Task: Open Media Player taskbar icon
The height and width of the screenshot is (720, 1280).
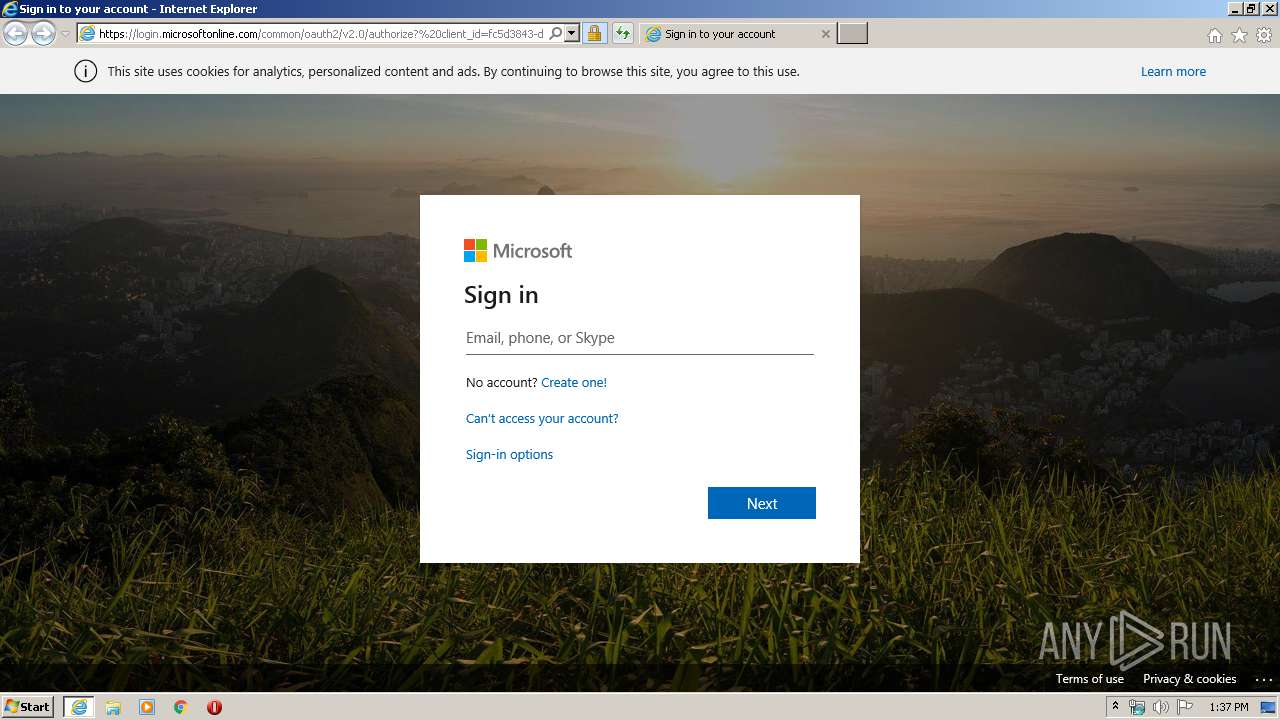Action: coord(147,707)
